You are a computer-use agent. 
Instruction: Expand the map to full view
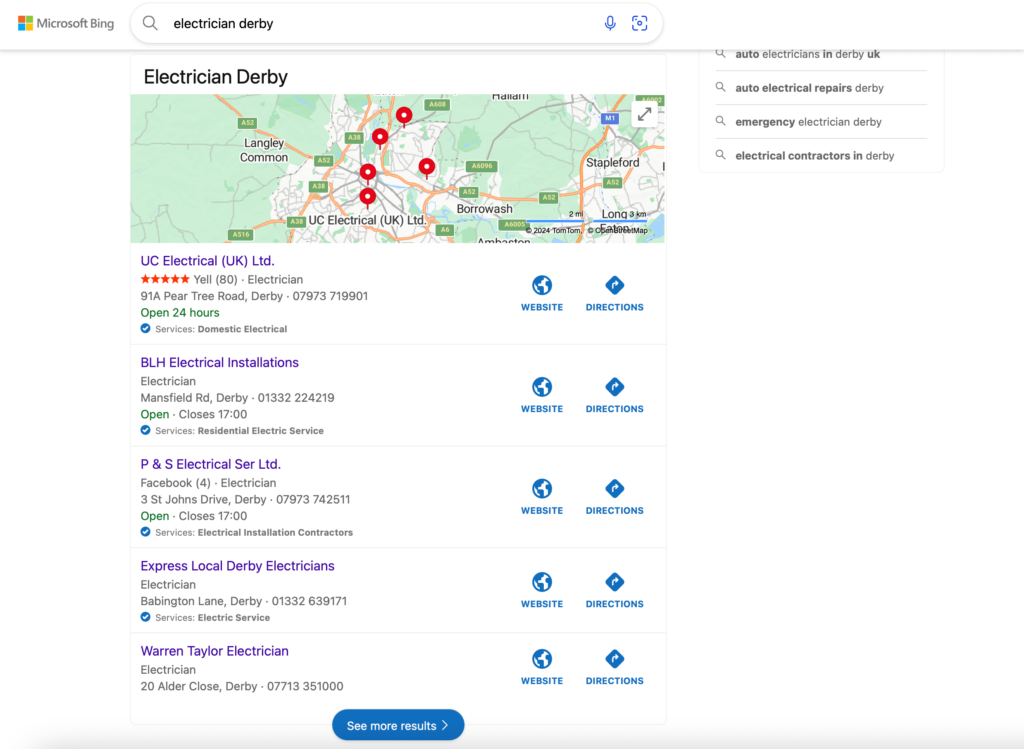[645, 114]
